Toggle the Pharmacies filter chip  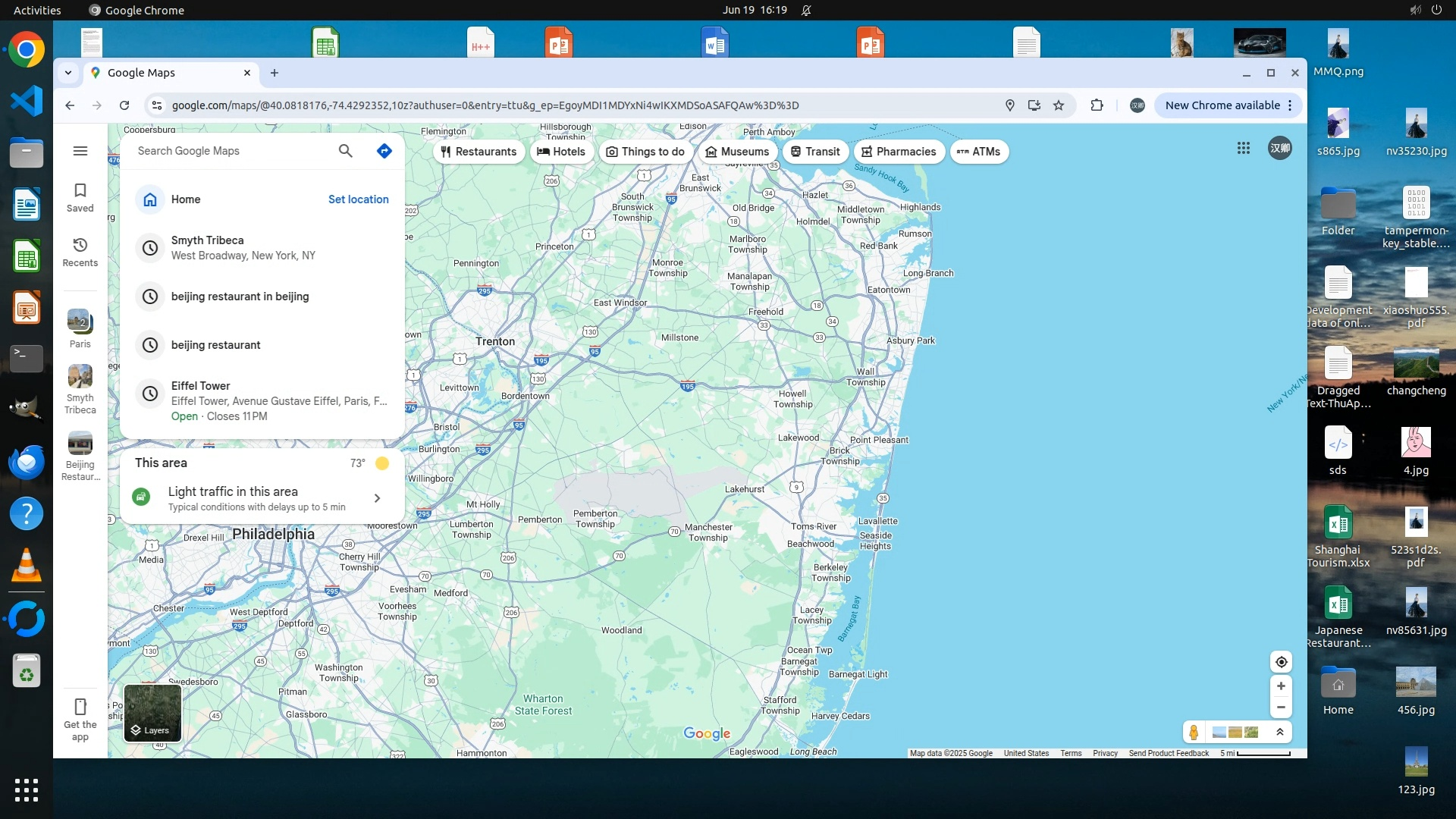coord(899,152)
